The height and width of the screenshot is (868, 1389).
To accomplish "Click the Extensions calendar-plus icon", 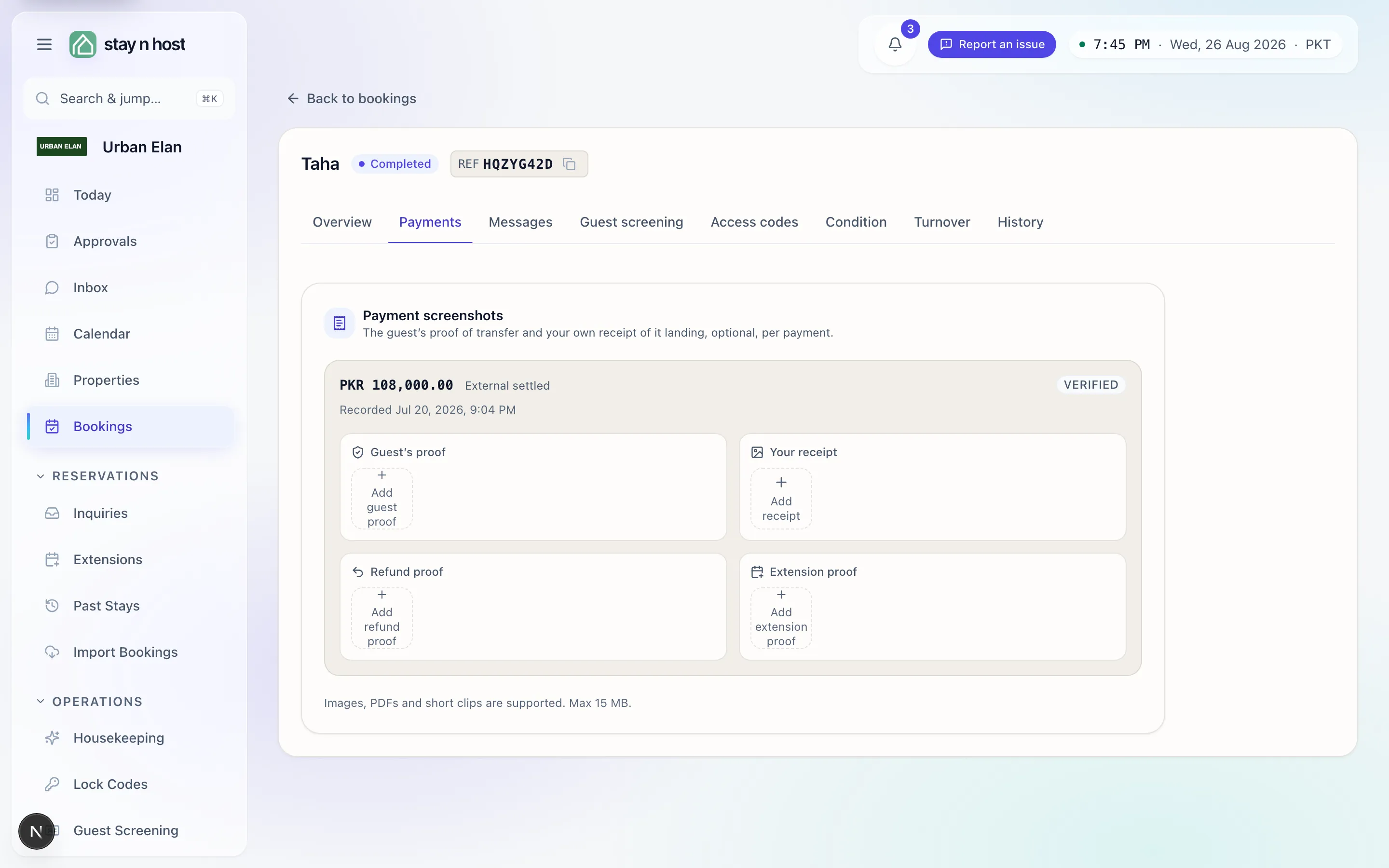I will (52, 560).
